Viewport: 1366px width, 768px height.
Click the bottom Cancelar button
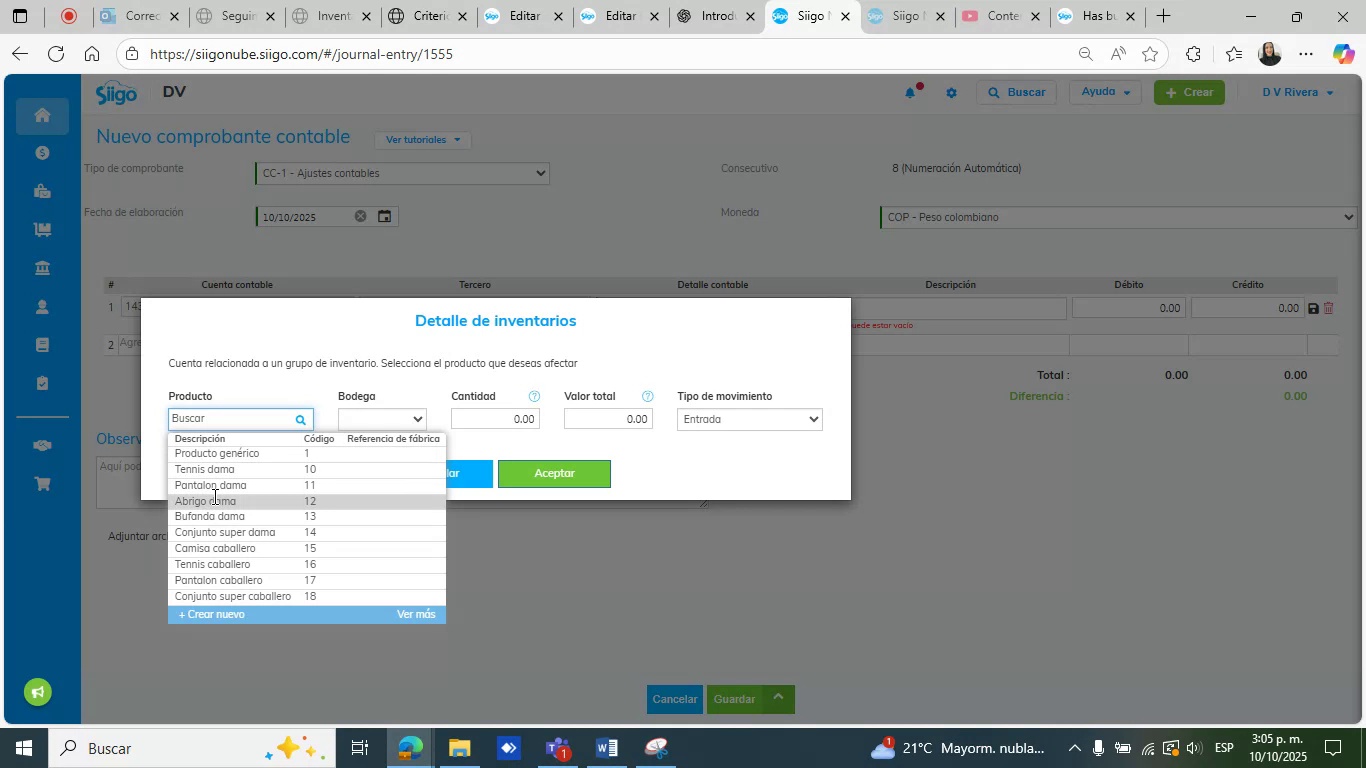pyautogui.click(x=674, y=699)
